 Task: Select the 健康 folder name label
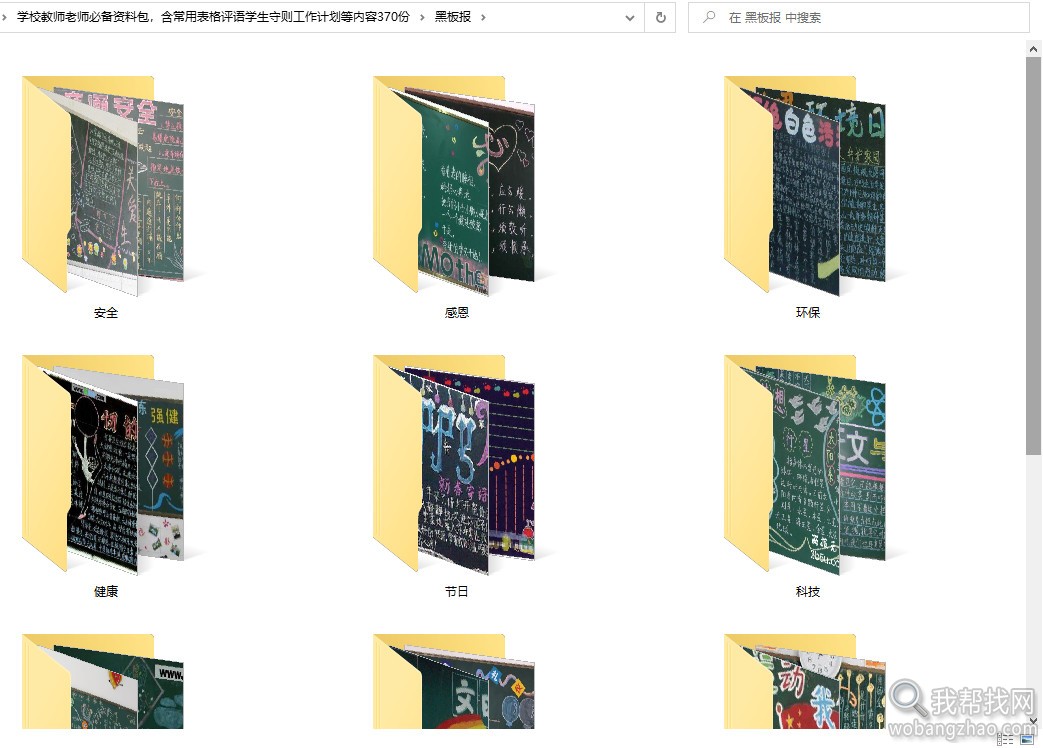click(x=106, y=592)
